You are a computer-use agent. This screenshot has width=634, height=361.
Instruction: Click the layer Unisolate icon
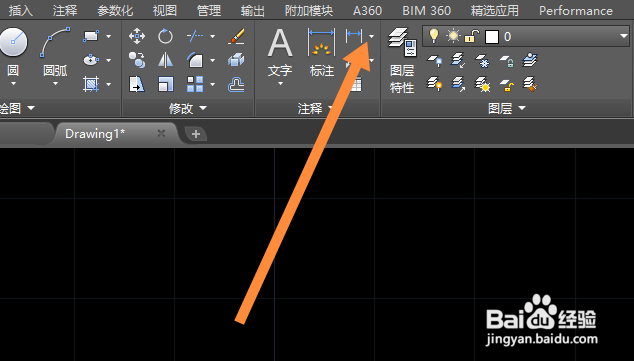(x=459, y=84)
